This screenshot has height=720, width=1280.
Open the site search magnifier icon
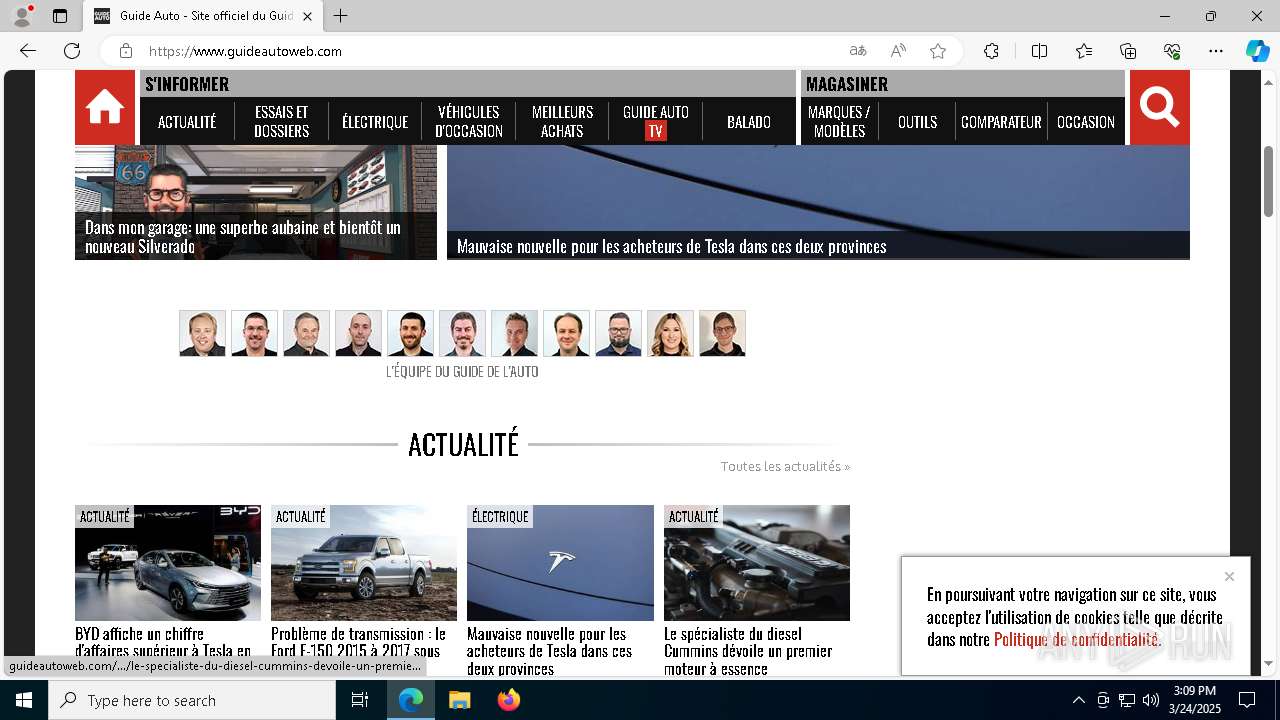(1159, 108)
